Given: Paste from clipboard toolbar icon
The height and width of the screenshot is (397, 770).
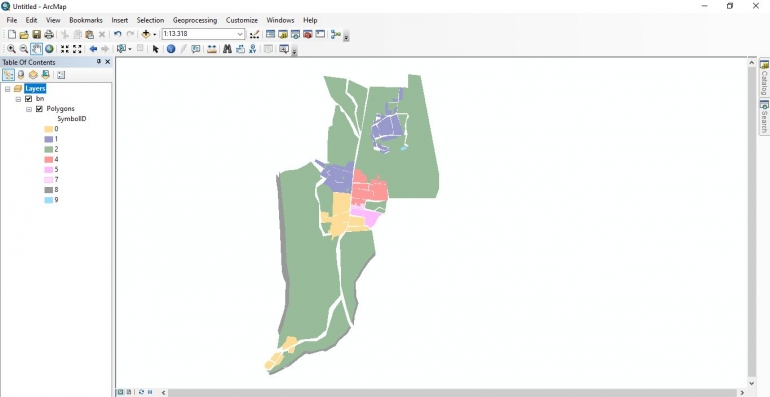Looking at the screenshot, I should coord(89,34).
